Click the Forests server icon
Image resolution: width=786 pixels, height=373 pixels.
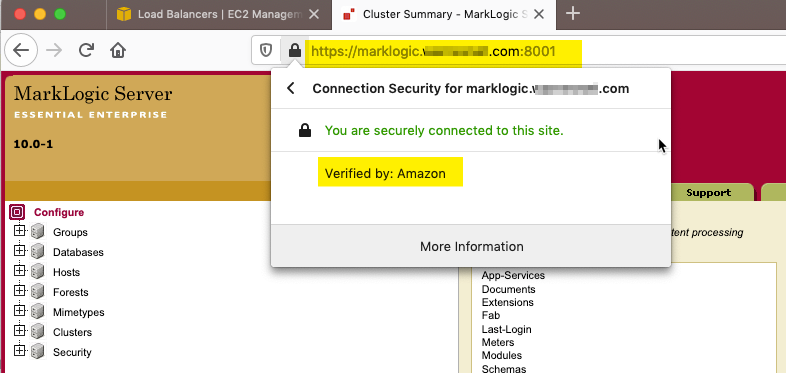pyautogui.click(x=37, y=292)
